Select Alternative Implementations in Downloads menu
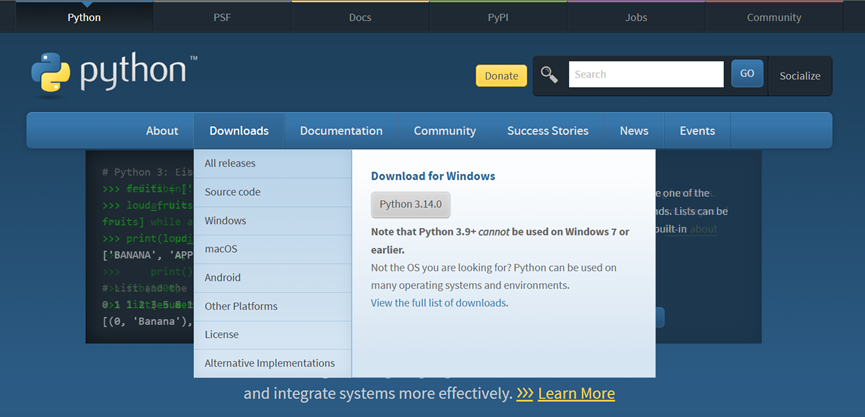Viewport: 865px width, 417px height. click(273, 363)
